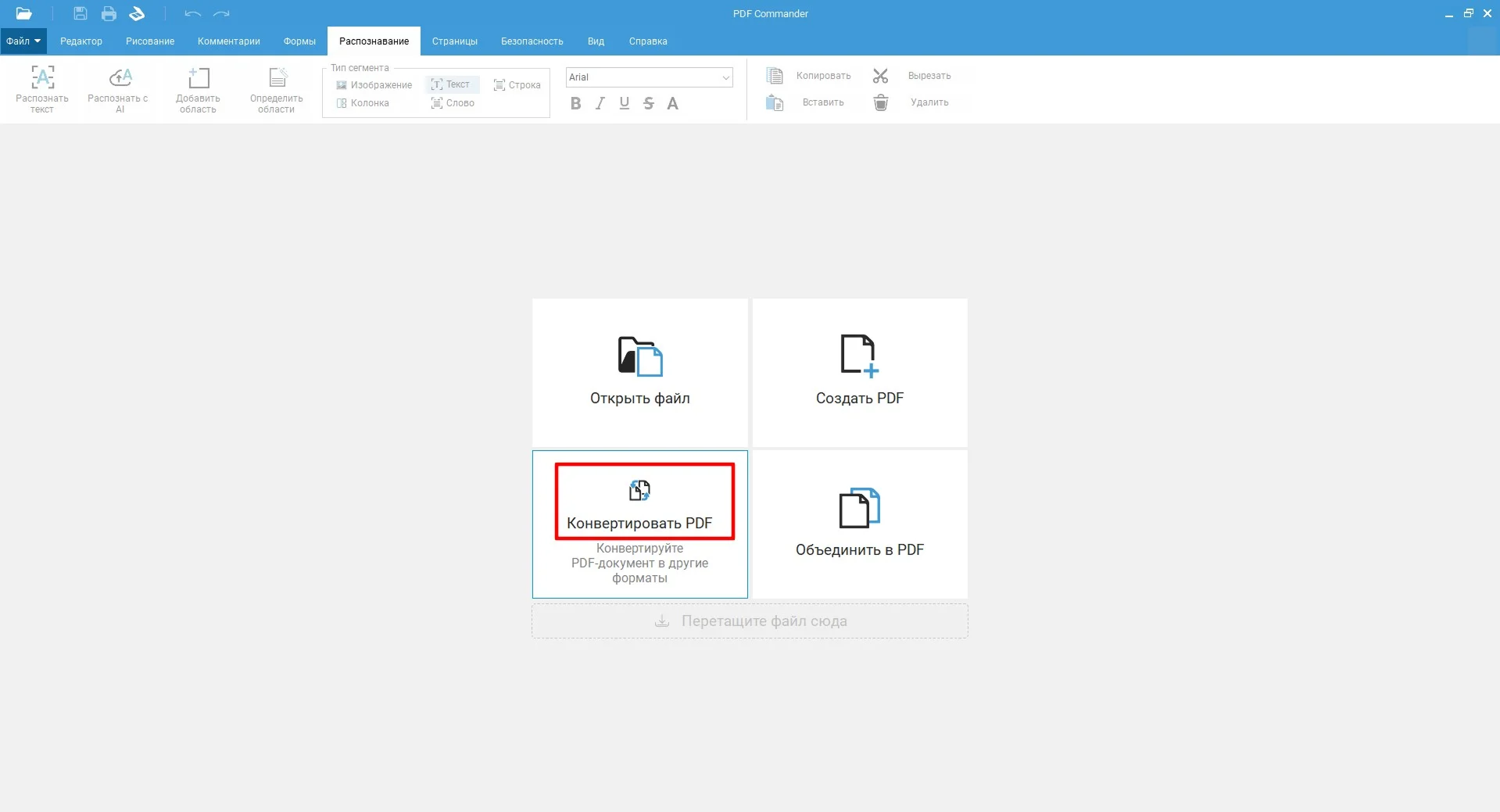Viewport: 1500px width, 812px height.
Task: Click the Recognize with AI icon
Action: click(120, 78)
